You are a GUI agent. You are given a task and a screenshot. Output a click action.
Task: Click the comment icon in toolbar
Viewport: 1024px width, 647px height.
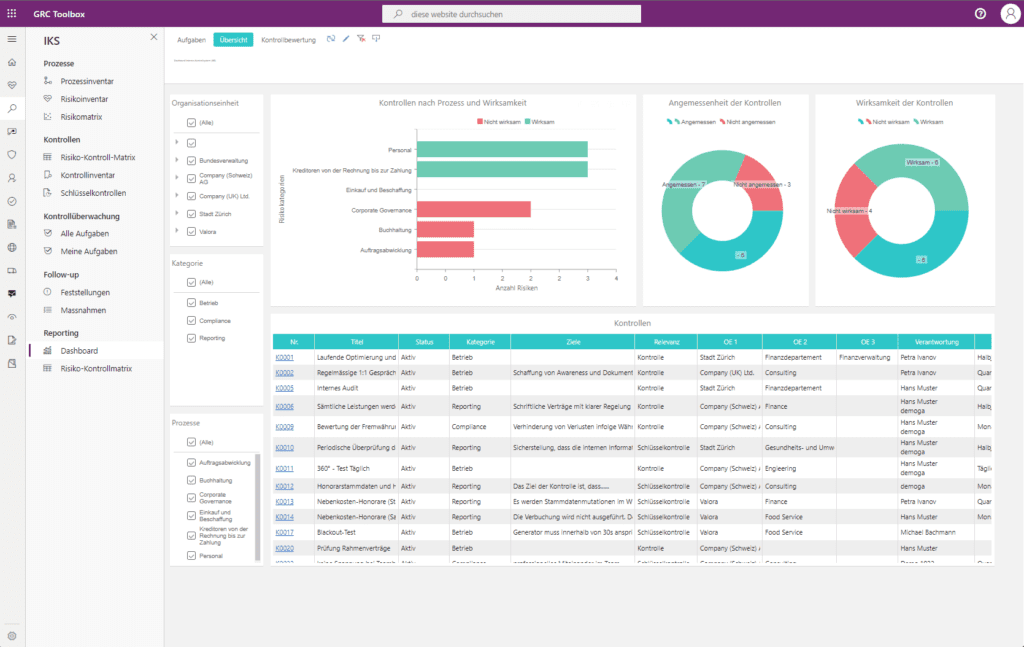point(376,39)
